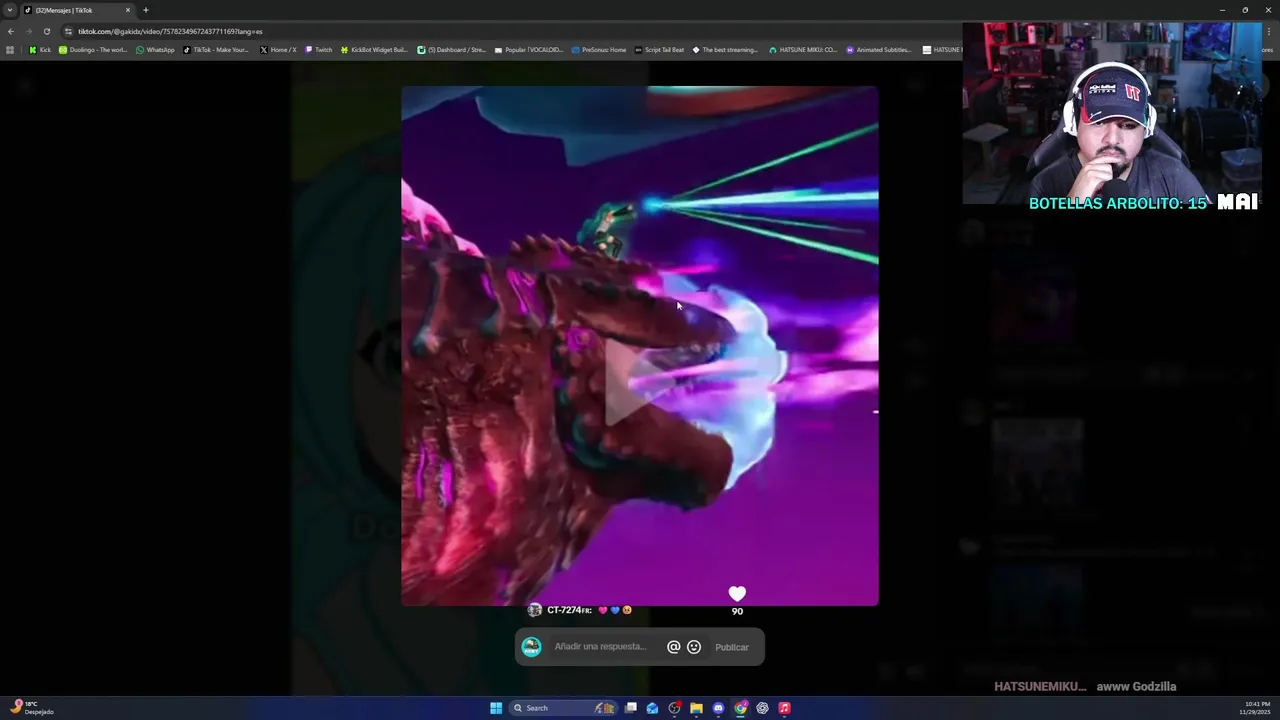
Task: Open the mail app on taskbar
Action: [652, 708]
